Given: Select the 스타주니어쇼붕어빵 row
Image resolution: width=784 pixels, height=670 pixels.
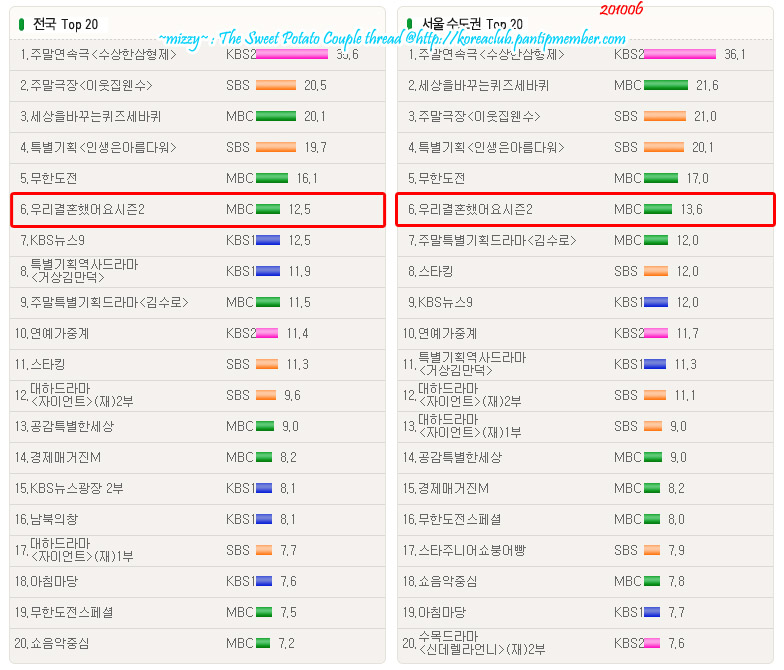Looking at the screenshot, I should [x=586, y=550].
